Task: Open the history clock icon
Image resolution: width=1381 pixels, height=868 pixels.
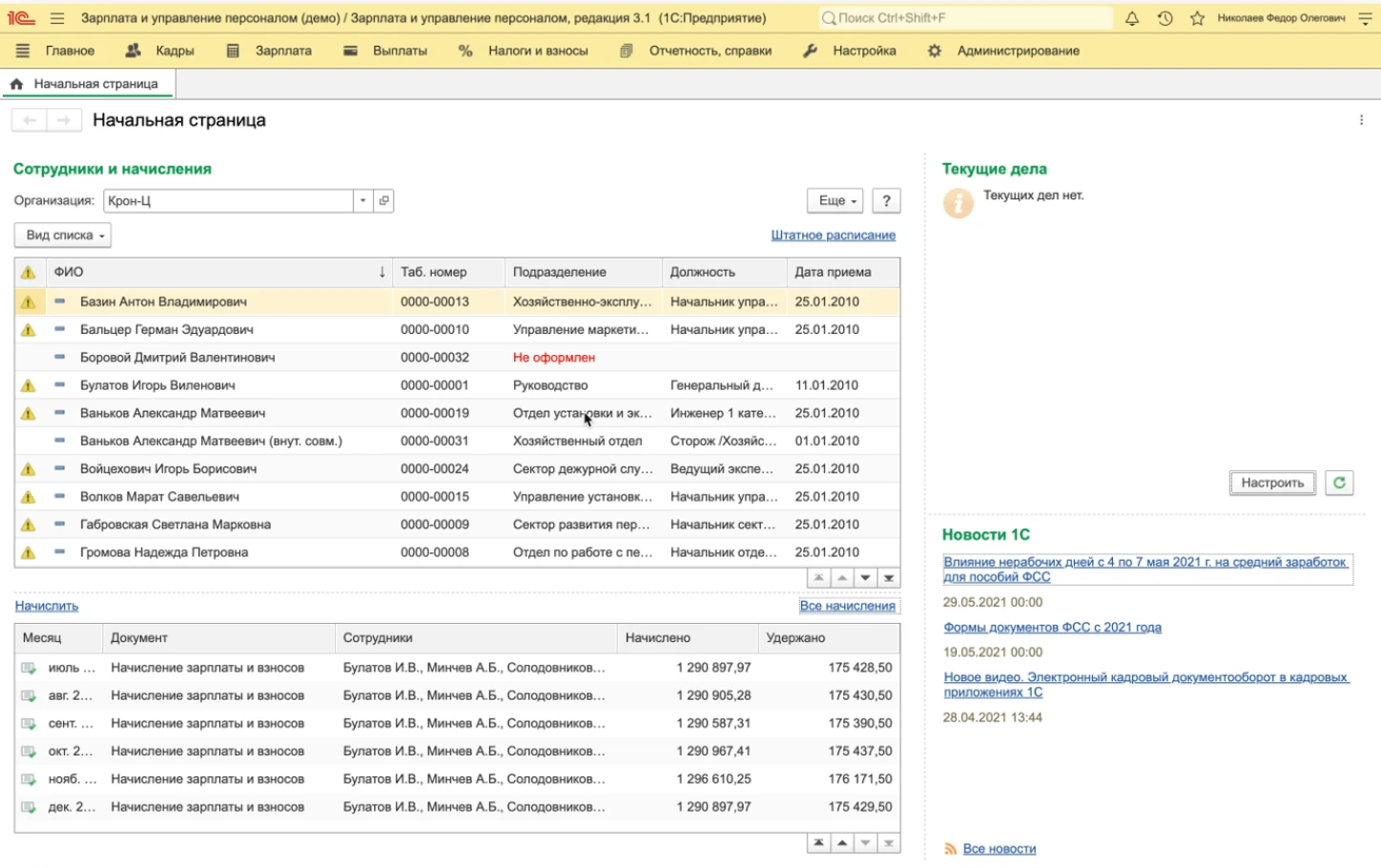Action: 1165,18
